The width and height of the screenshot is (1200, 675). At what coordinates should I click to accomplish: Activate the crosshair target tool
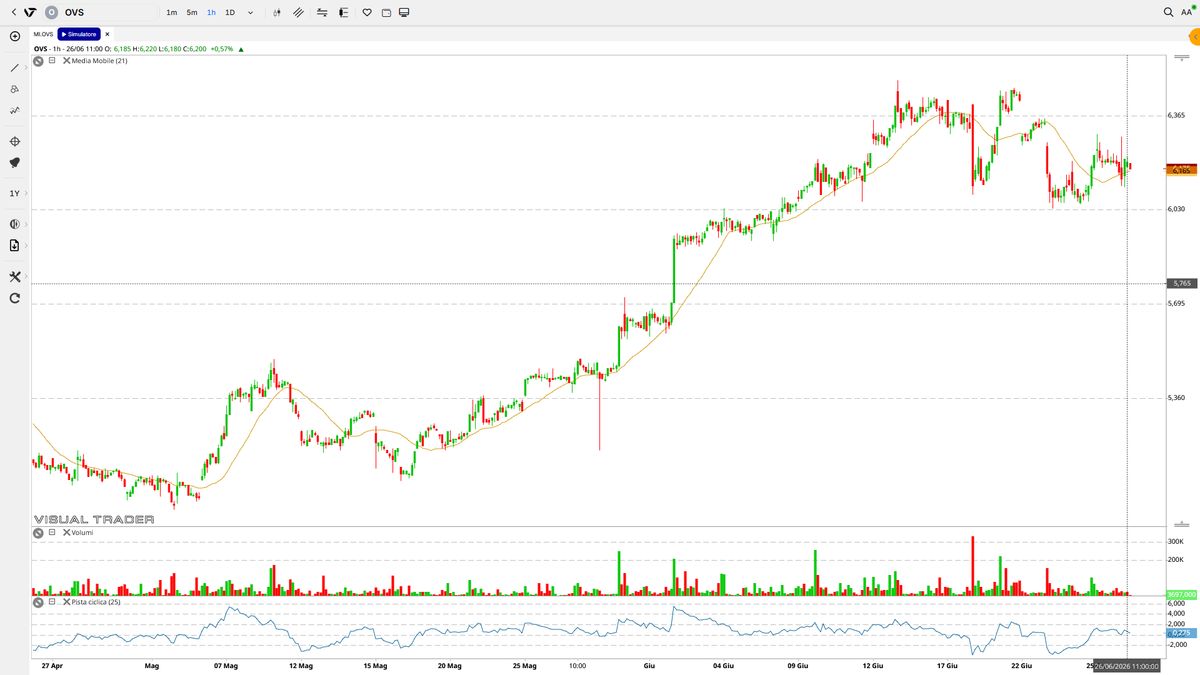(15, 142)
